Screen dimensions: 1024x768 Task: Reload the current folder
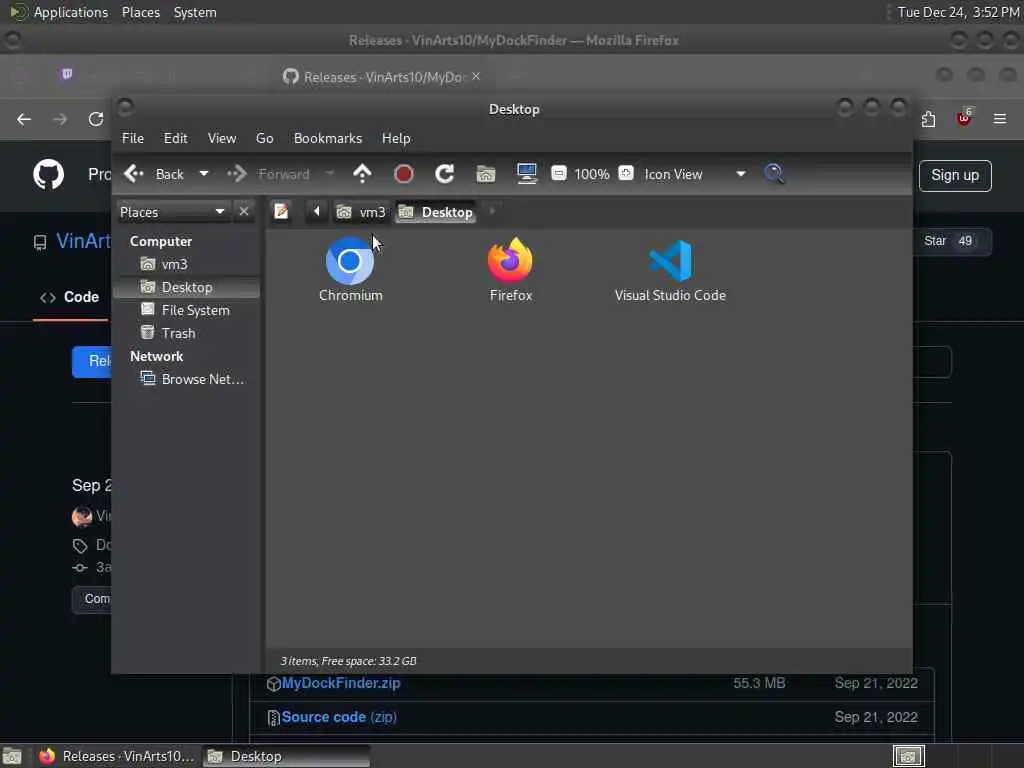[445, 174]
